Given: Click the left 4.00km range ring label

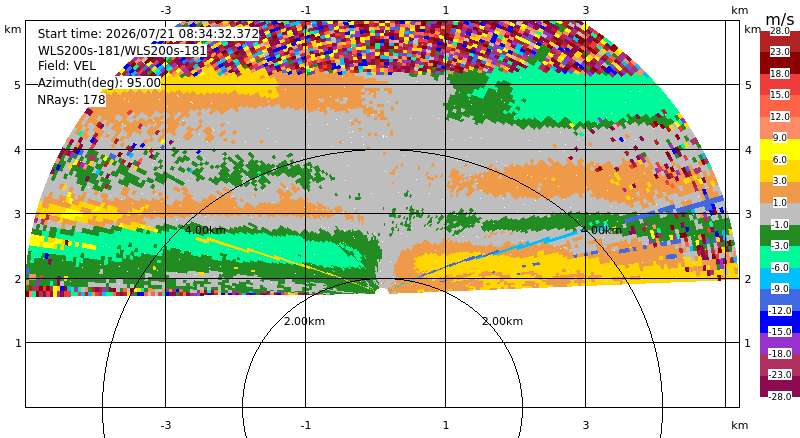Looking at the screenshot, I should click(205, 230).
